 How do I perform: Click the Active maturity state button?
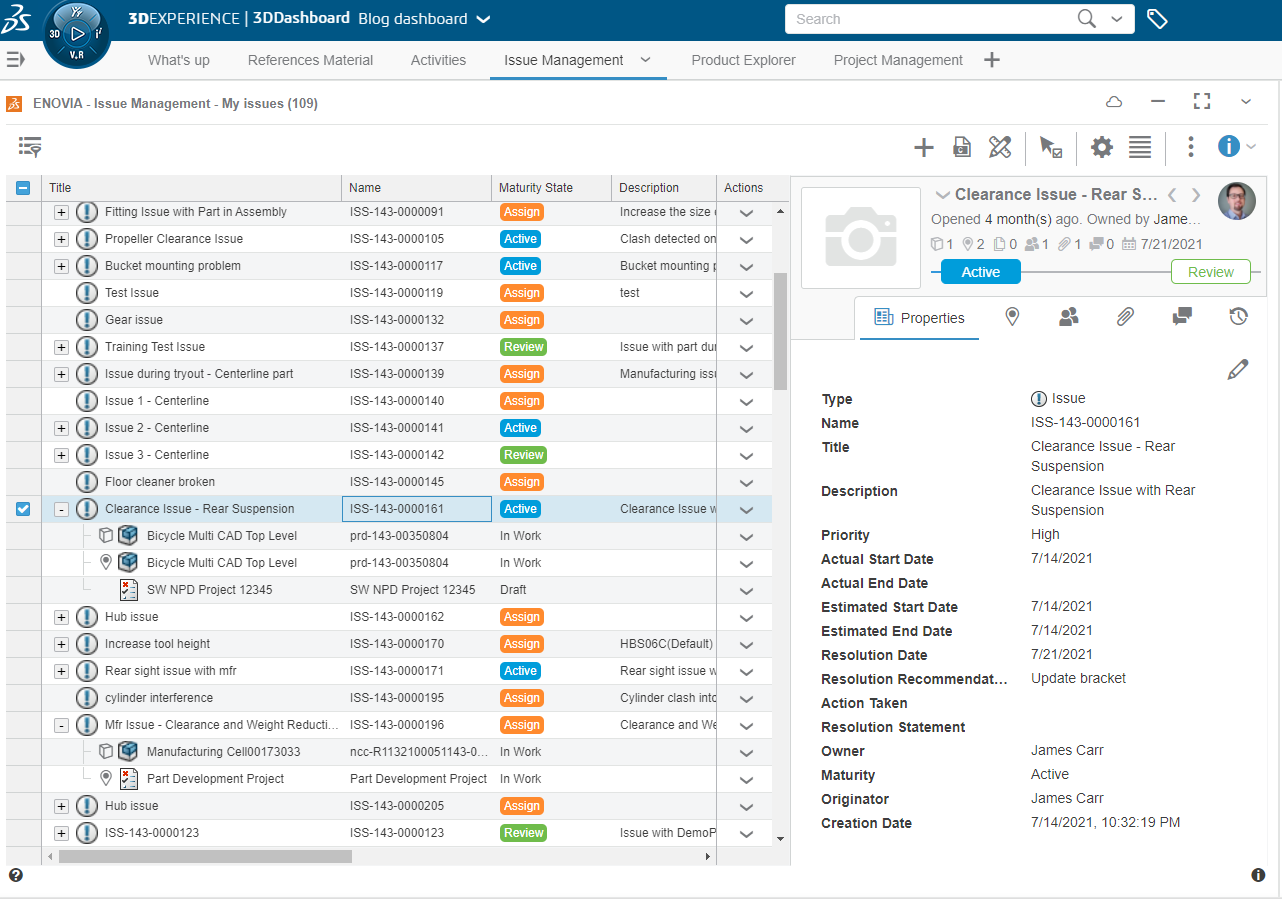click(x=980, y=272)
